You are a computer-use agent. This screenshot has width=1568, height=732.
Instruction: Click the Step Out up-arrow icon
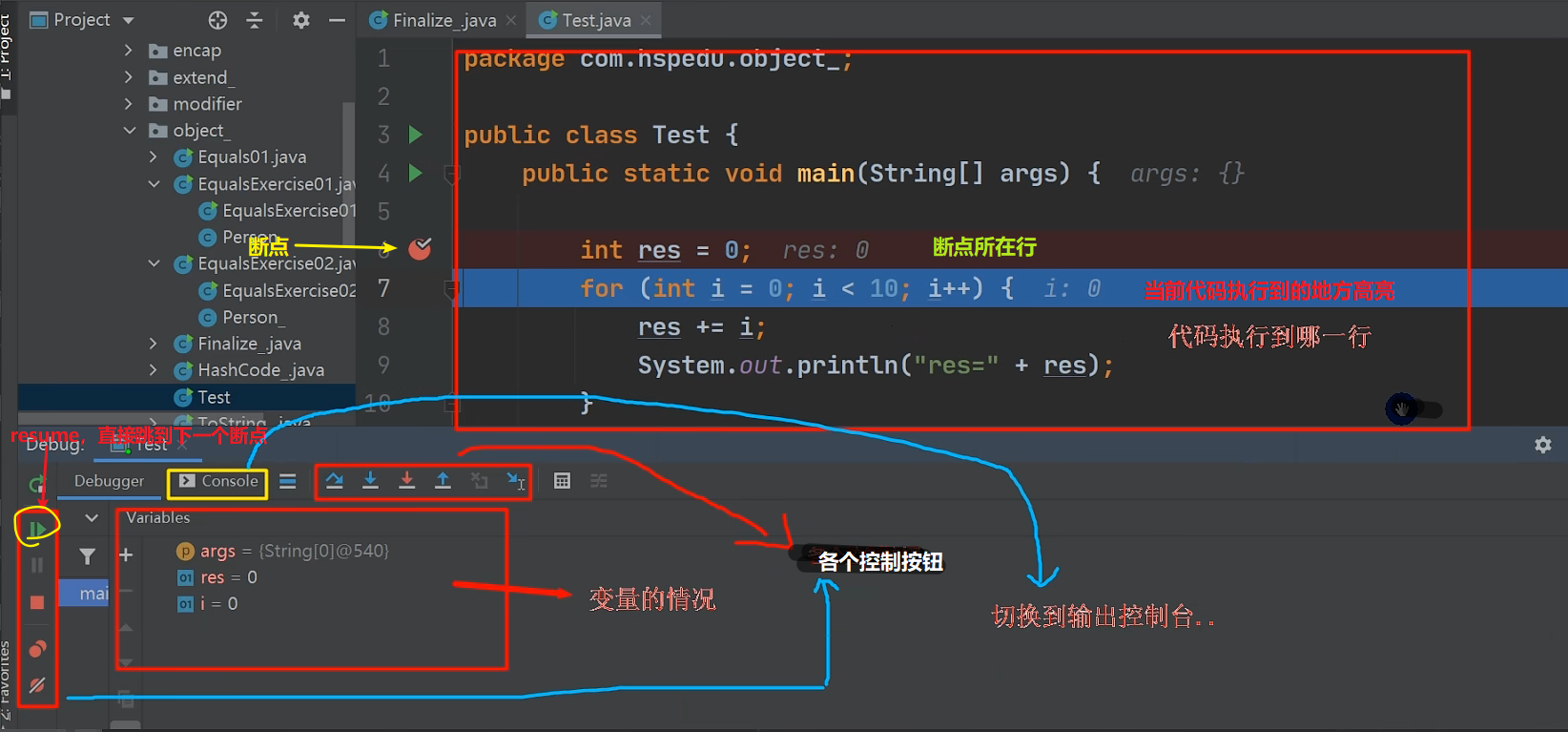(443, 480)
